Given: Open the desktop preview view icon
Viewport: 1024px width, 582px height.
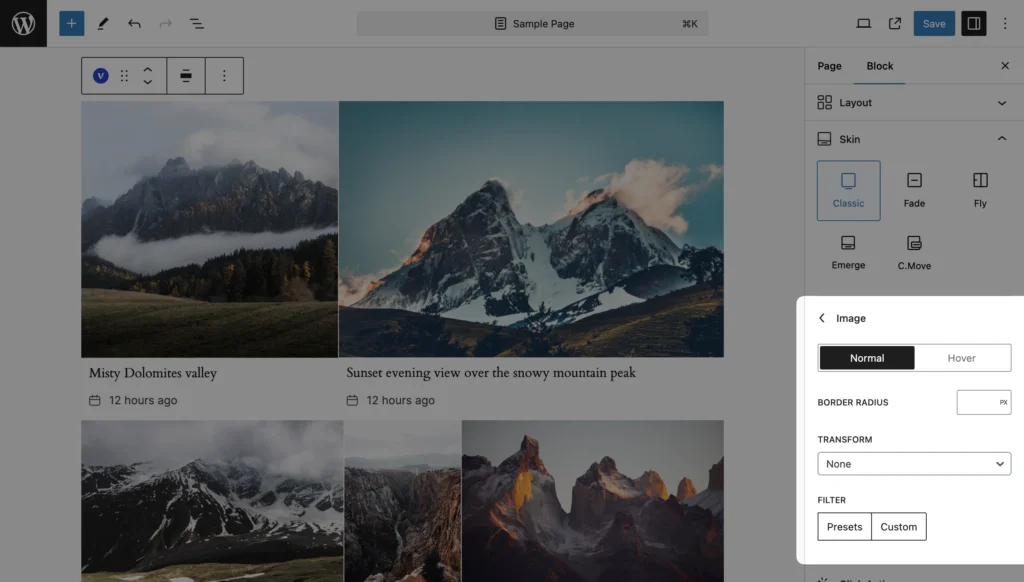Looking at the screenshot, I should click(x=864, y=23).
